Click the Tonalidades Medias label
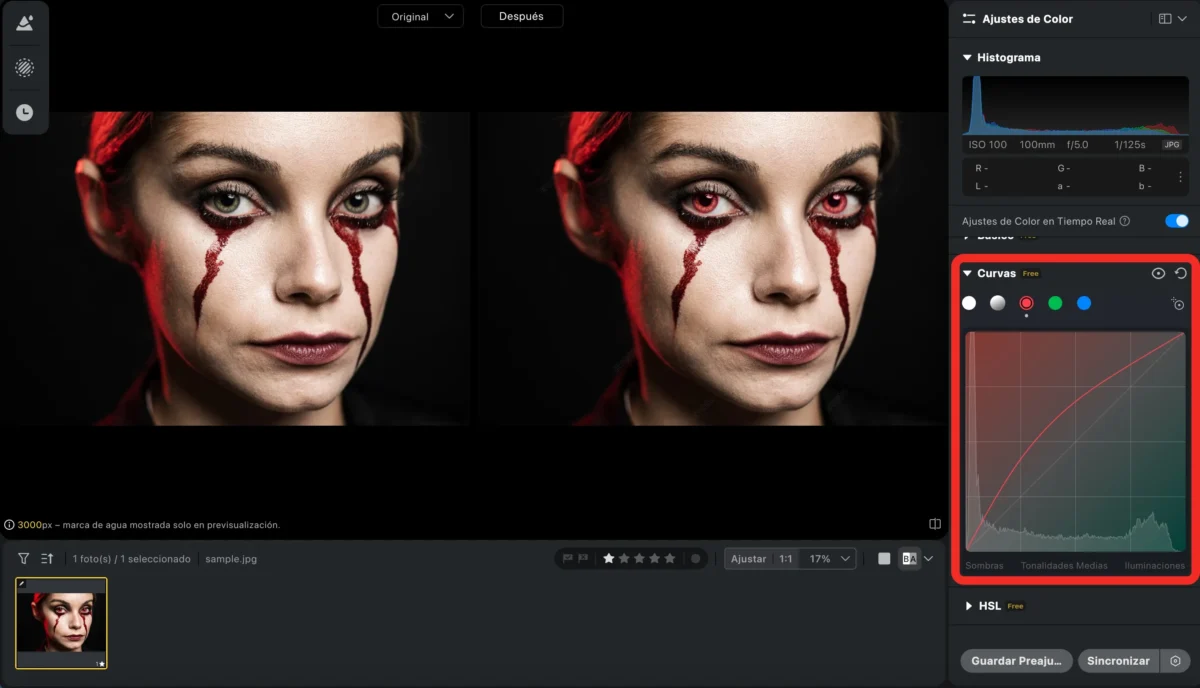The width and height of the screenshot is (1200, 688). click(x=1064, y=566)
